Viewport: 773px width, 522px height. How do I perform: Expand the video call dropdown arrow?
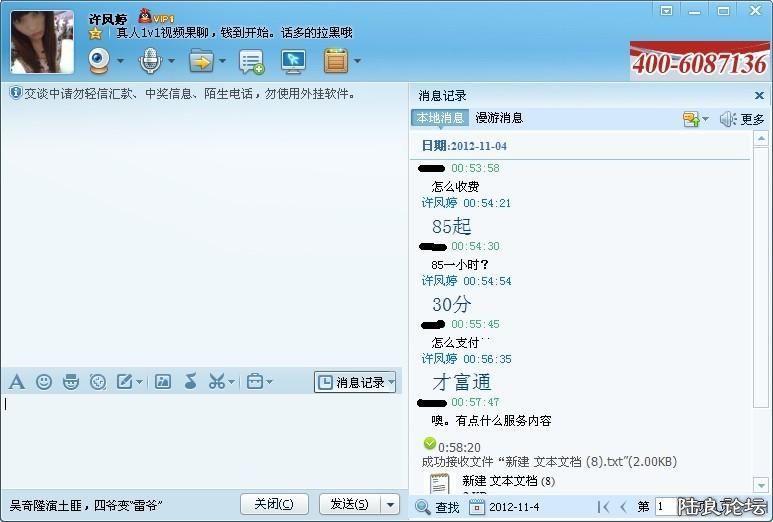click(121, 61)
